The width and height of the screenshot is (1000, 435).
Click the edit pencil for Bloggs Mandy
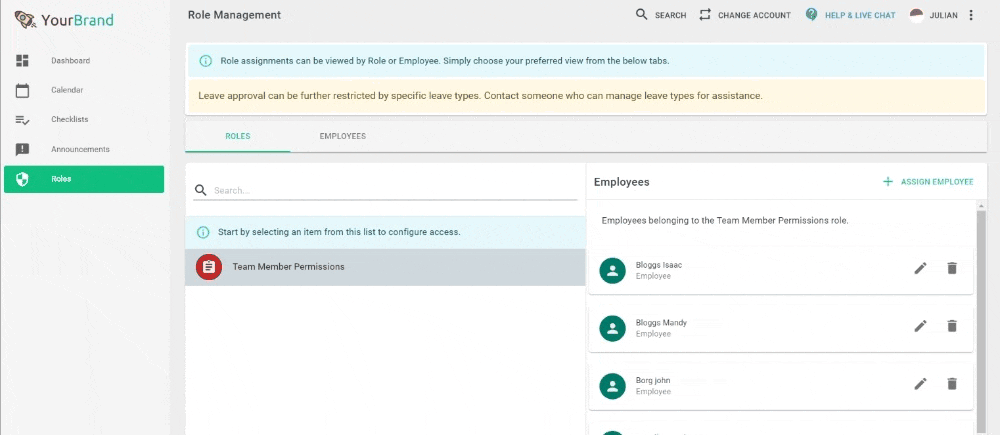(x=920, y=326)
